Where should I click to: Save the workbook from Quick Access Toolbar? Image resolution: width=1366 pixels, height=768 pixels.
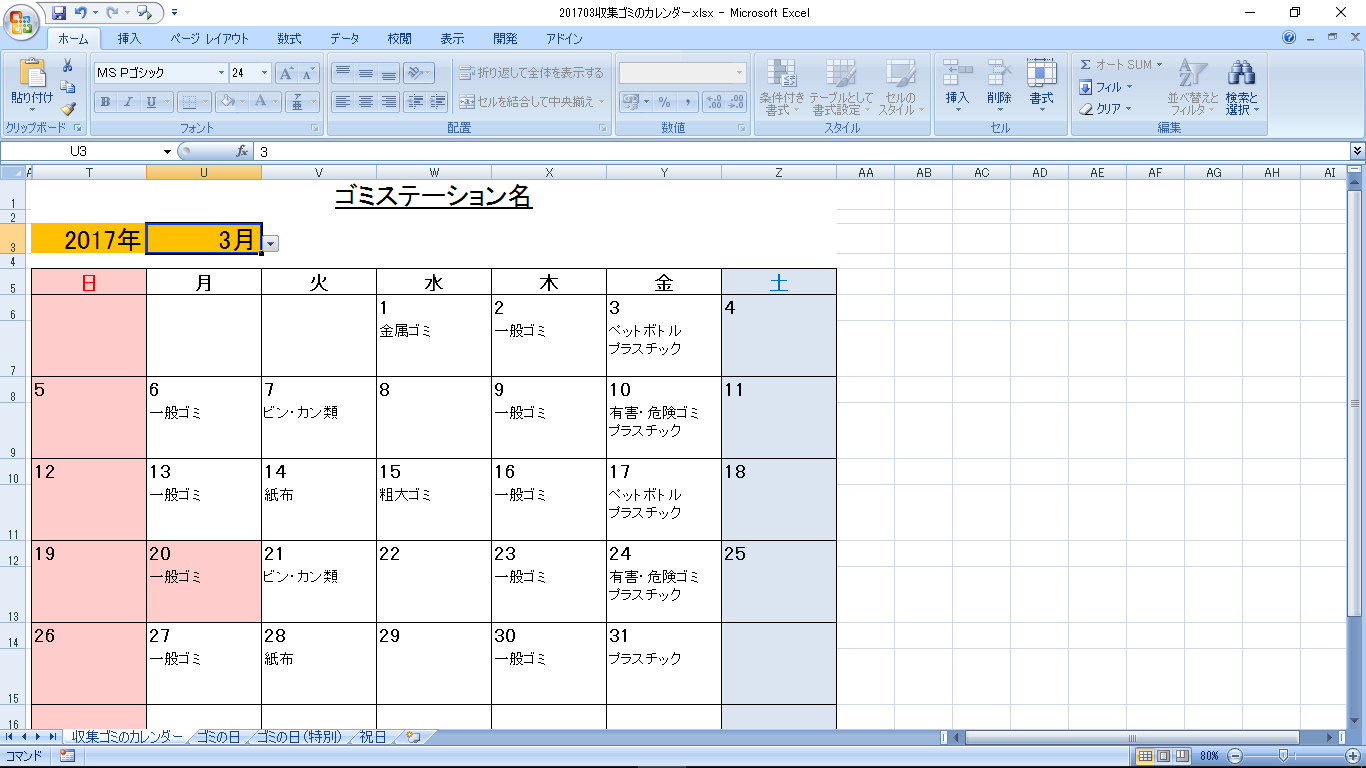pyautogui.click(x=59, y=13)
